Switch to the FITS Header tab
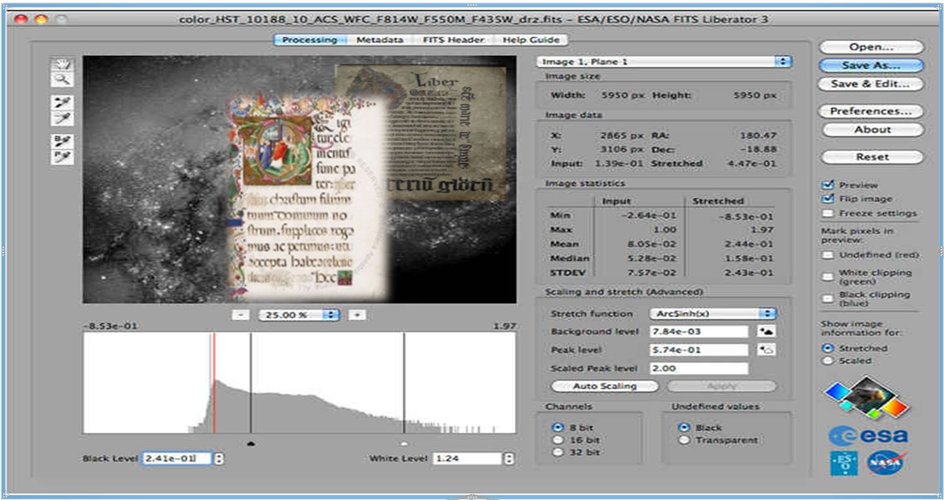Screen dimensions: 944x500 [453, 40]
